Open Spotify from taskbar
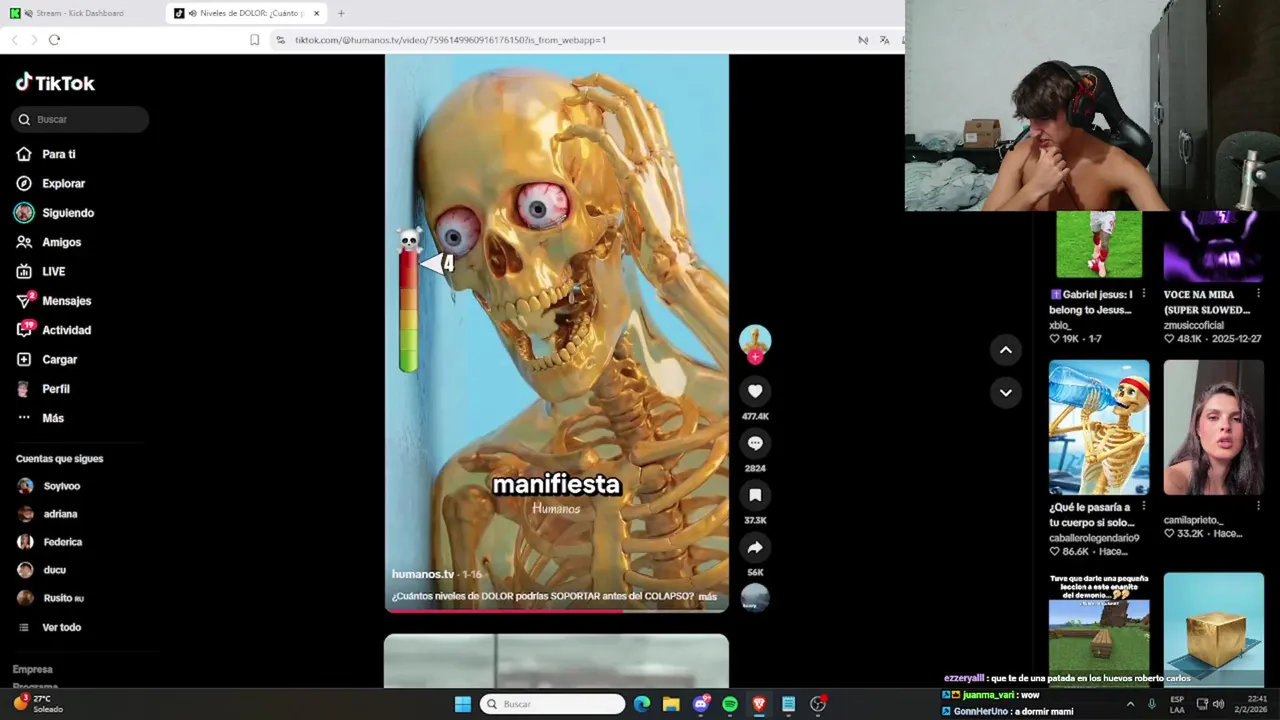Image resolution: width=1280 pixels, height=720 pixels. coord(730,704)
